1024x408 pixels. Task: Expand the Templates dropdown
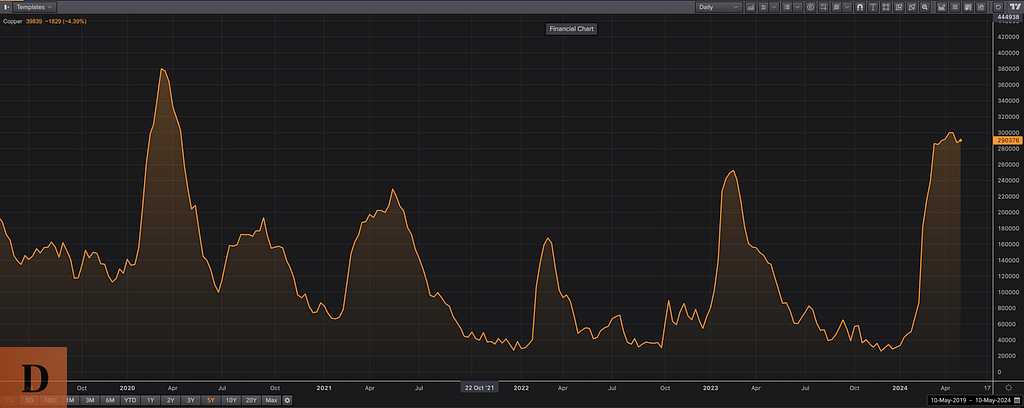click(x=36, y=7)
